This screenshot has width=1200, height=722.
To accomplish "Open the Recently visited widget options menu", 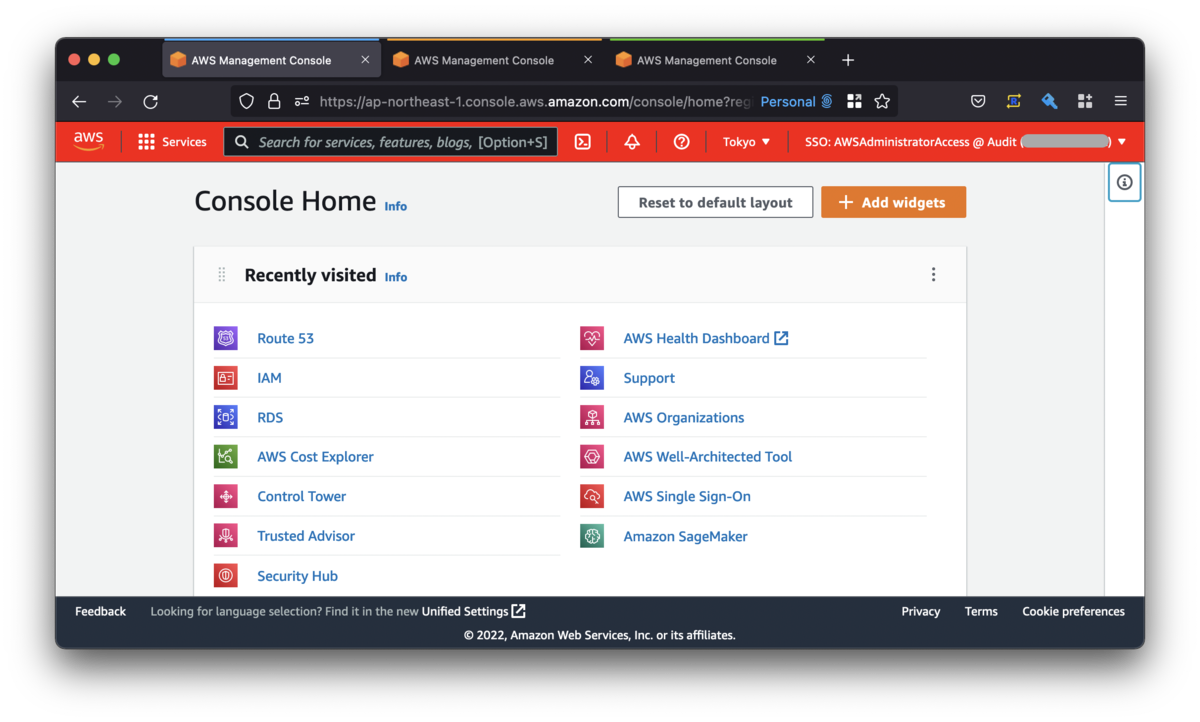I will pyautogui.click(x=933, y=274).
